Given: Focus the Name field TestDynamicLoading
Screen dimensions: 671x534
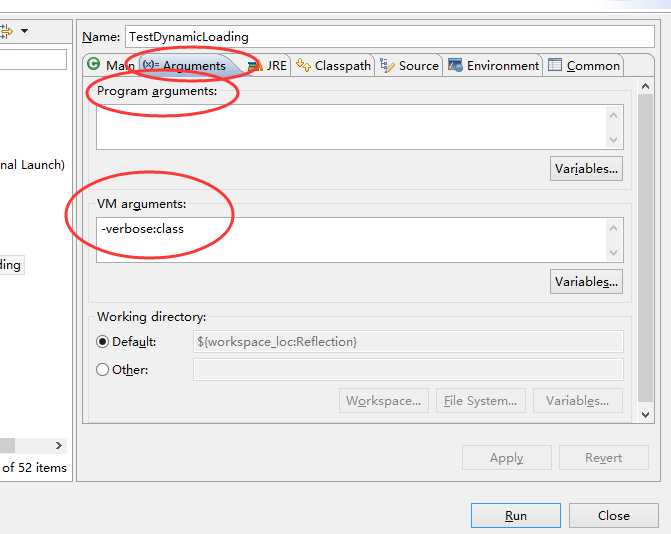Looking at the screenshot, I should coord(389,37).
